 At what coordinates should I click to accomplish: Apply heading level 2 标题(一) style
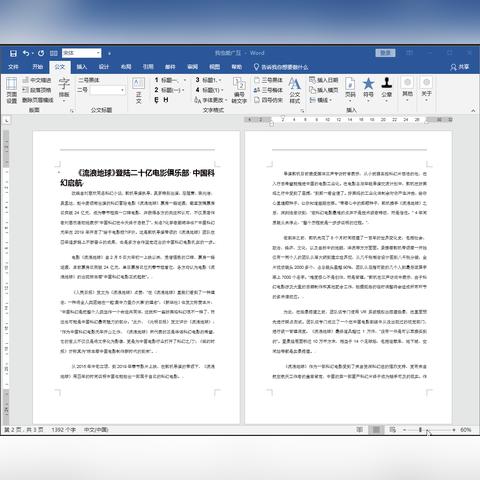[169, 90]
